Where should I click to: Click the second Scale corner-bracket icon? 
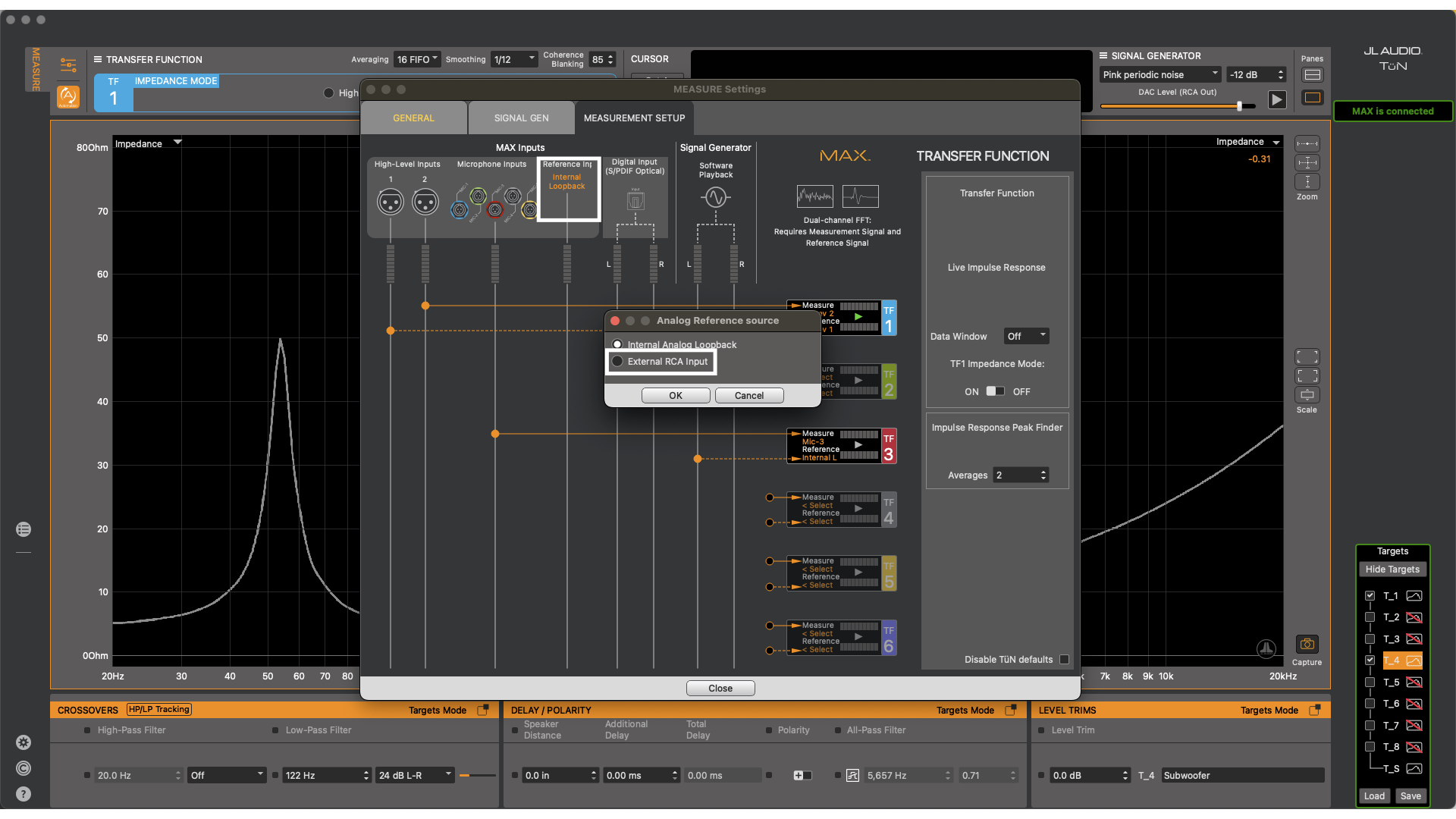[1307, 376]
